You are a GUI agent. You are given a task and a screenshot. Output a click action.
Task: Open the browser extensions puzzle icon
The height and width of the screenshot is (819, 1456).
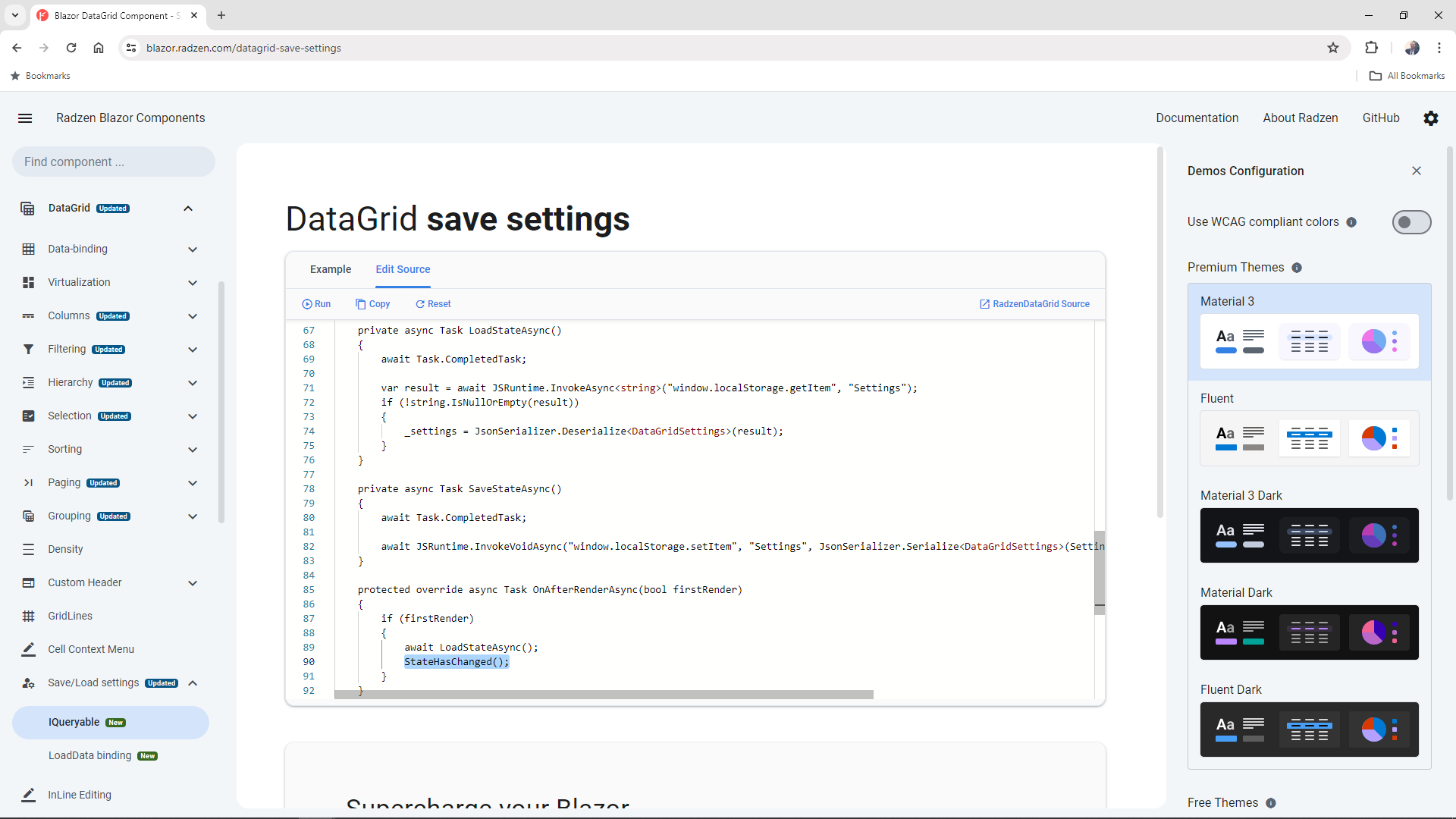[1371, 48]
